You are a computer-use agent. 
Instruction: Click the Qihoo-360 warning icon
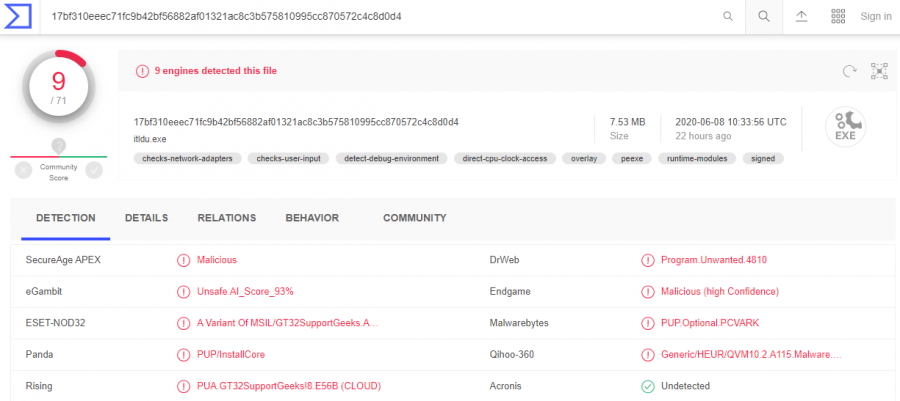click(647, 355)
